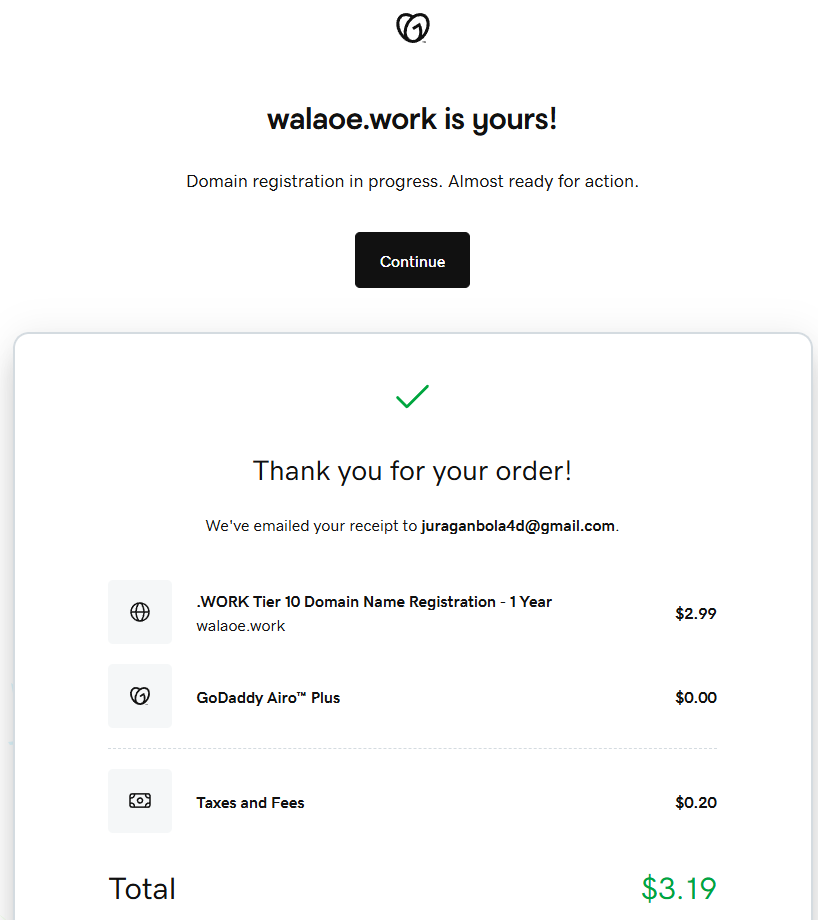The width and height of the screenshot is (818, 920).
Task: Click the $0.00 Airo Plus price
Action: click(695, 698)
